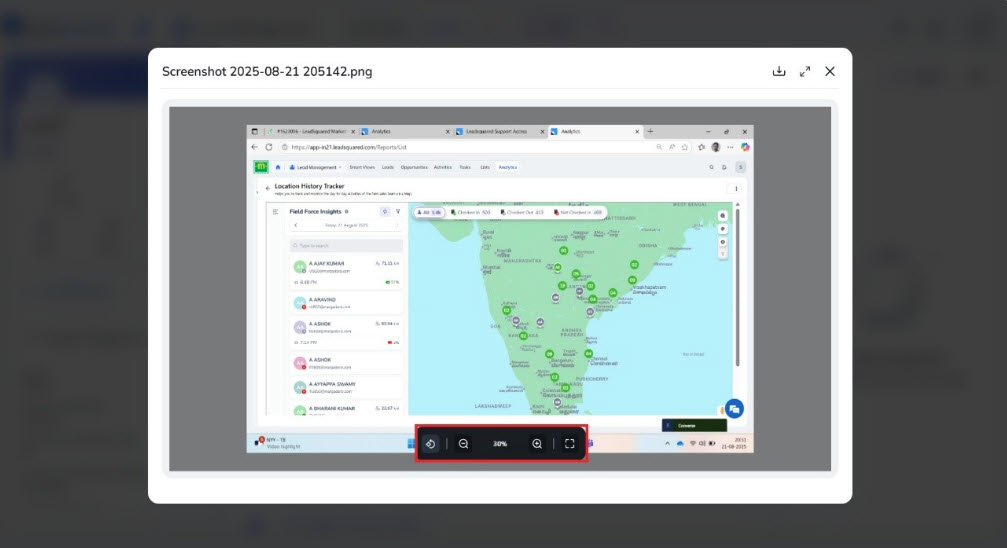
Task: Click the filter funnel in Field Force Insights
Action: point(398,211)
